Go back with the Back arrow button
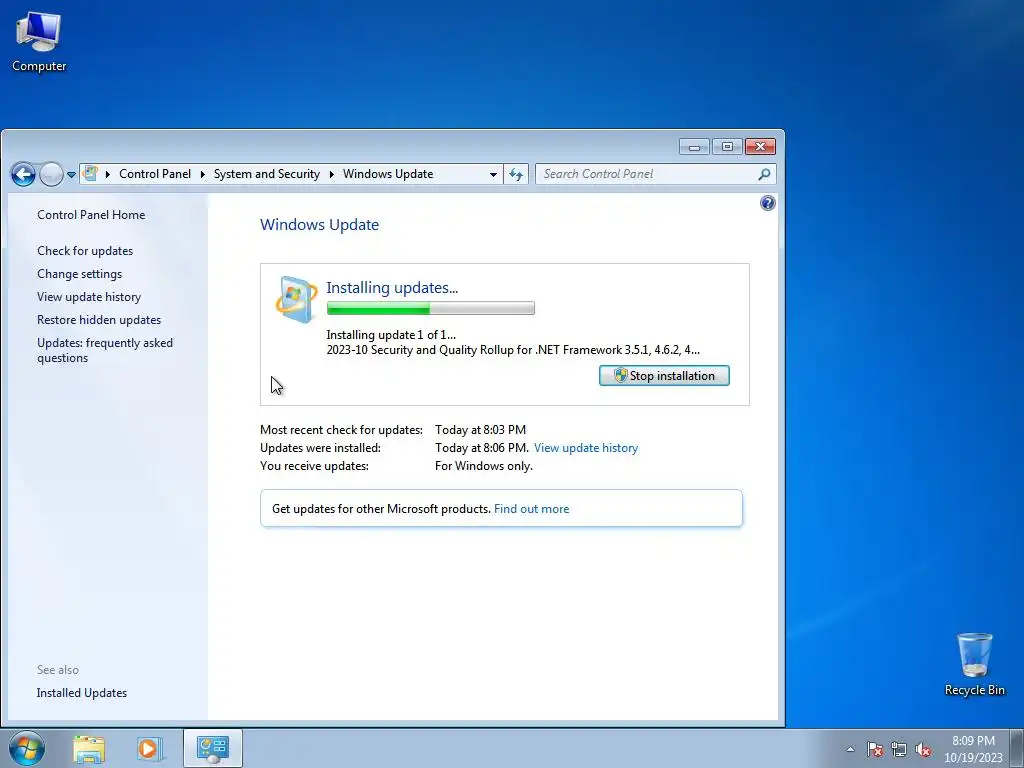The image size is (1024, 768). [x=23, y=174]
